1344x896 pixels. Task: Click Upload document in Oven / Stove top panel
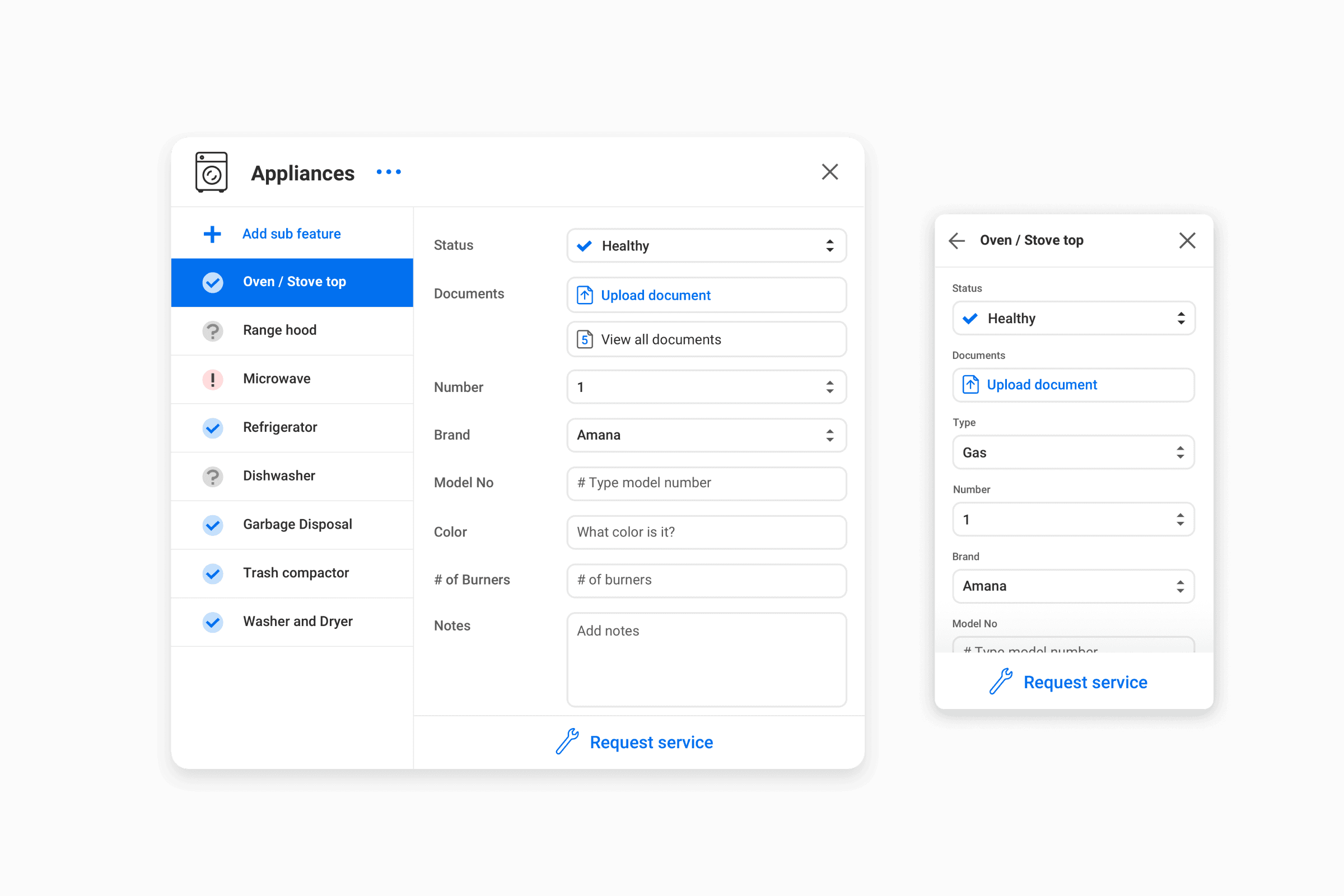[1073, 385]
